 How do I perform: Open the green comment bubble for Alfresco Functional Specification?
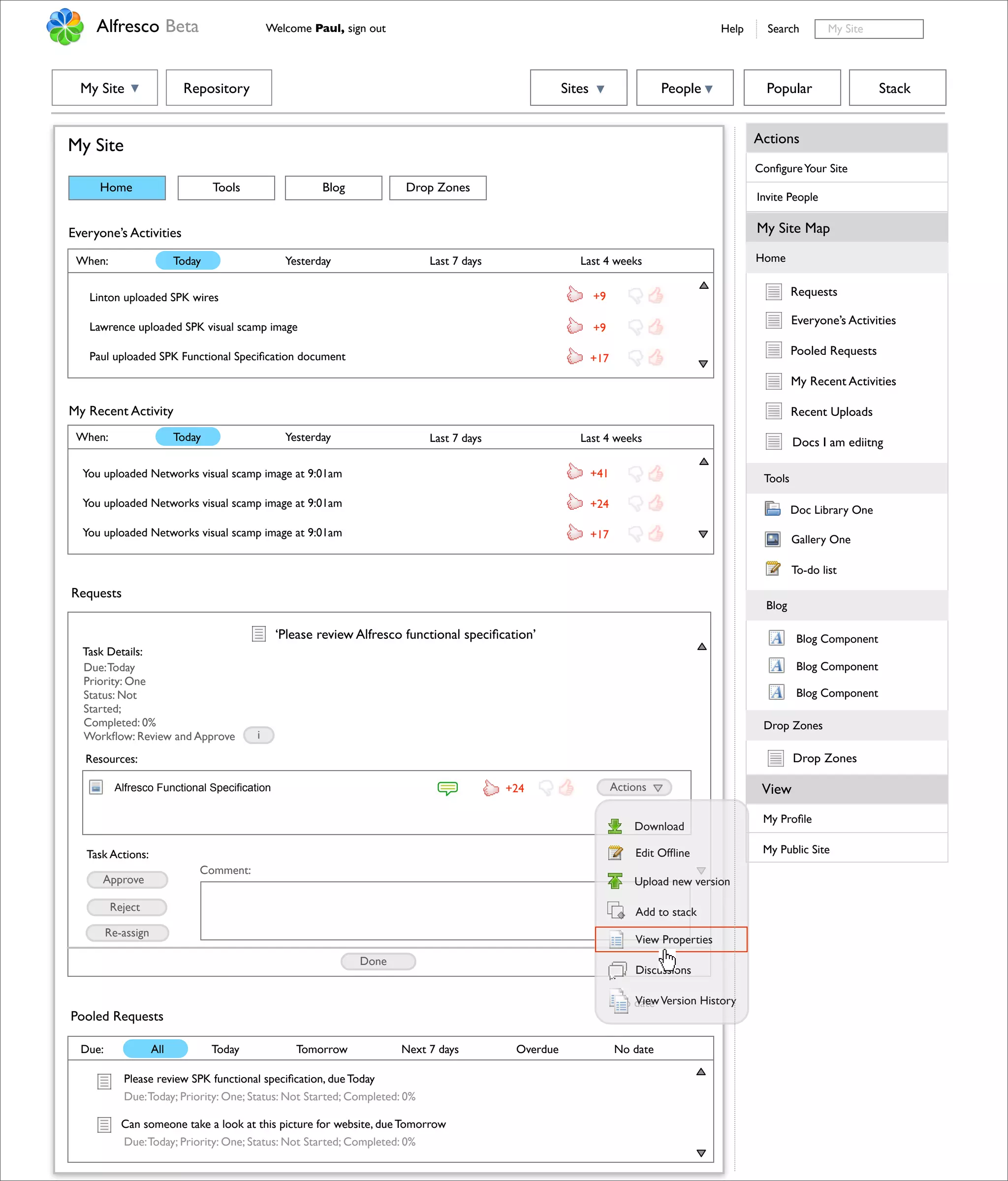[447, 788]
